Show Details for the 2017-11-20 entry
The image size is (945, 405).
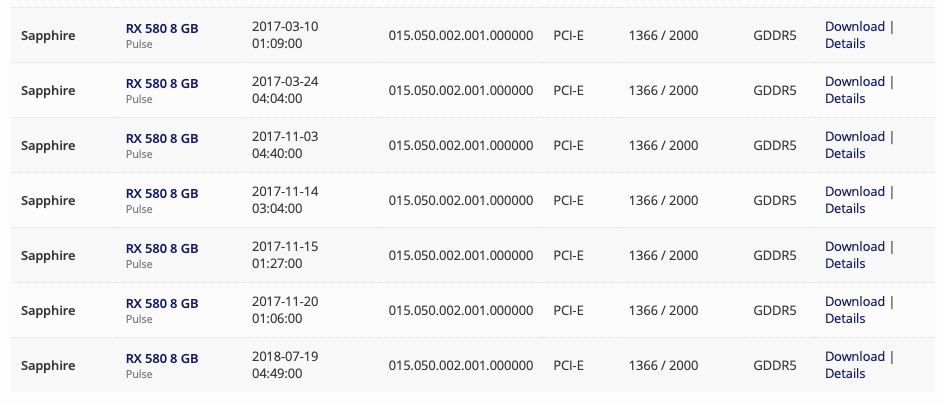tap(845, 319)
